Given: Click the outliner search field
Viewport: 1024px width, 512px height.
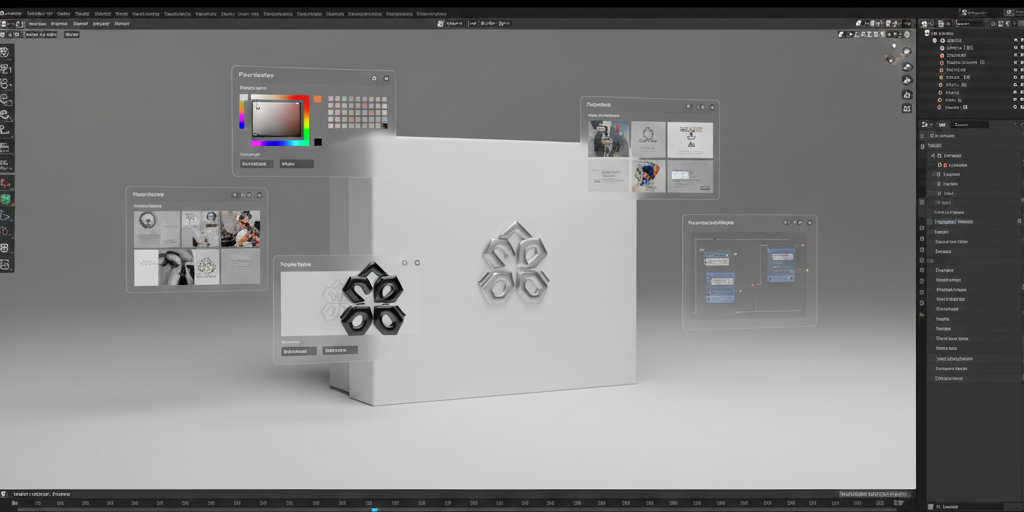Looking at the screenshot, I should (969, 24).
